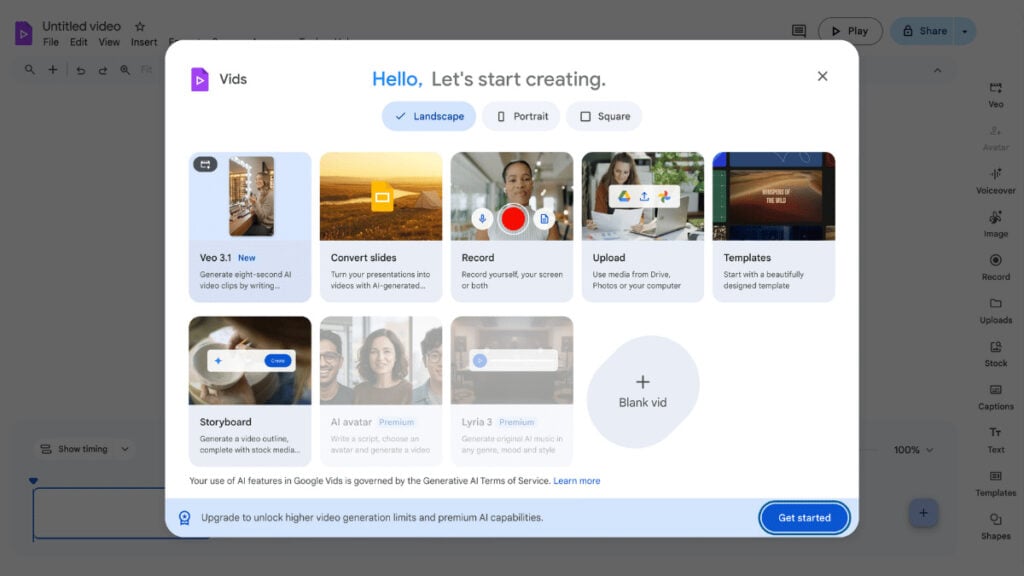Open the Record card
1024x576 pixels.
(x=512, y=227)
